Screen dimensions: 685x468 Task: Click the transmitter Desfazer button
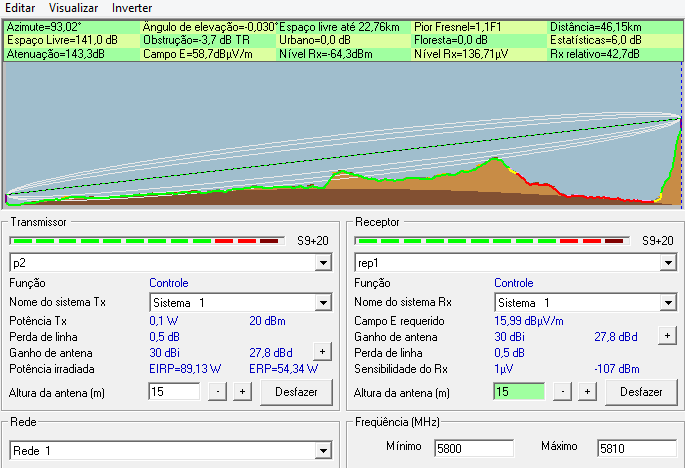pyautogui.click(x=296, y=392)
